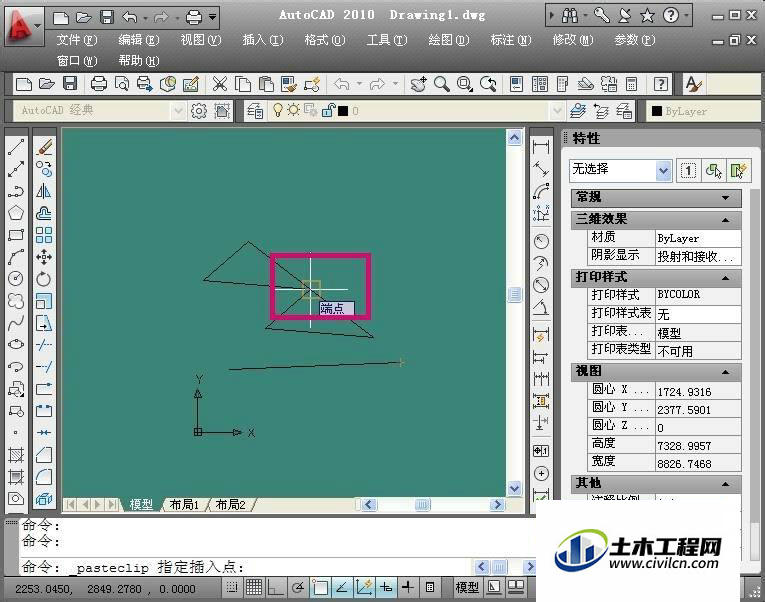Screen dimensions: 765x602
Task: Toggle PICKADD value button in properties
Action: click(688, 171)
